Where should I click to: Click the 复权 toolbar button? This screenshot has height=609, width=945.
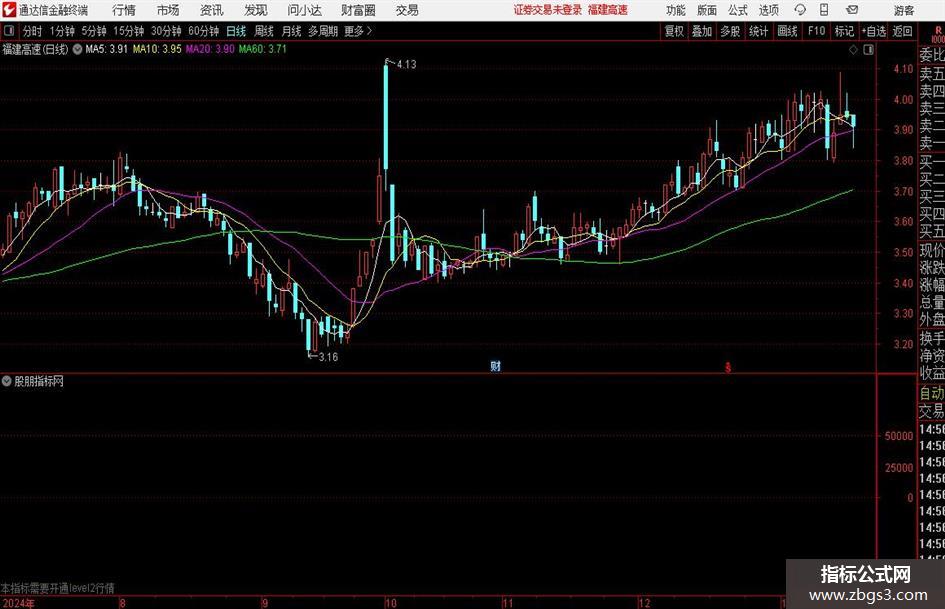[x=674, y=31]
